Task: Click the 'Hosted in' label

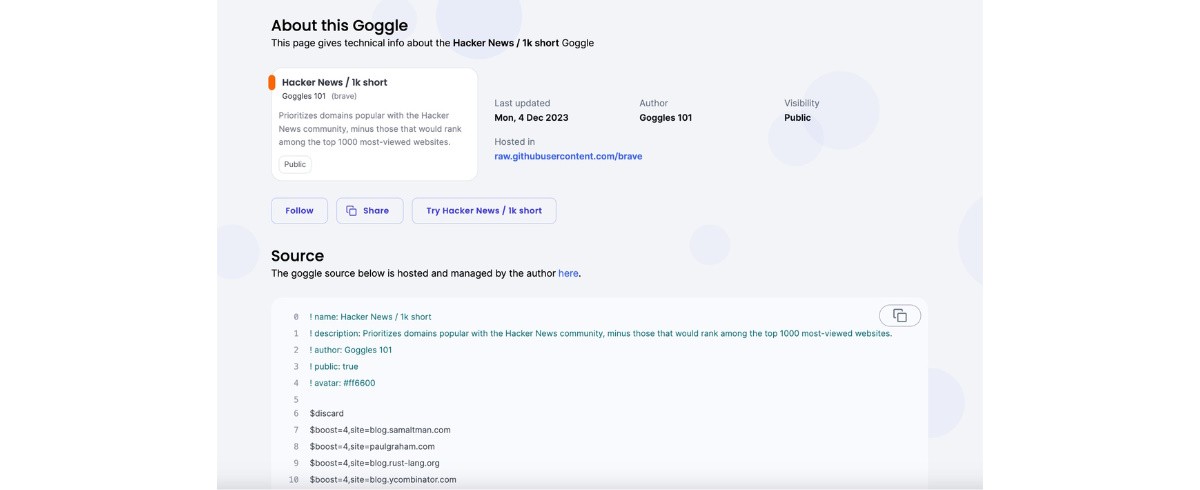Action: point(514,142)
